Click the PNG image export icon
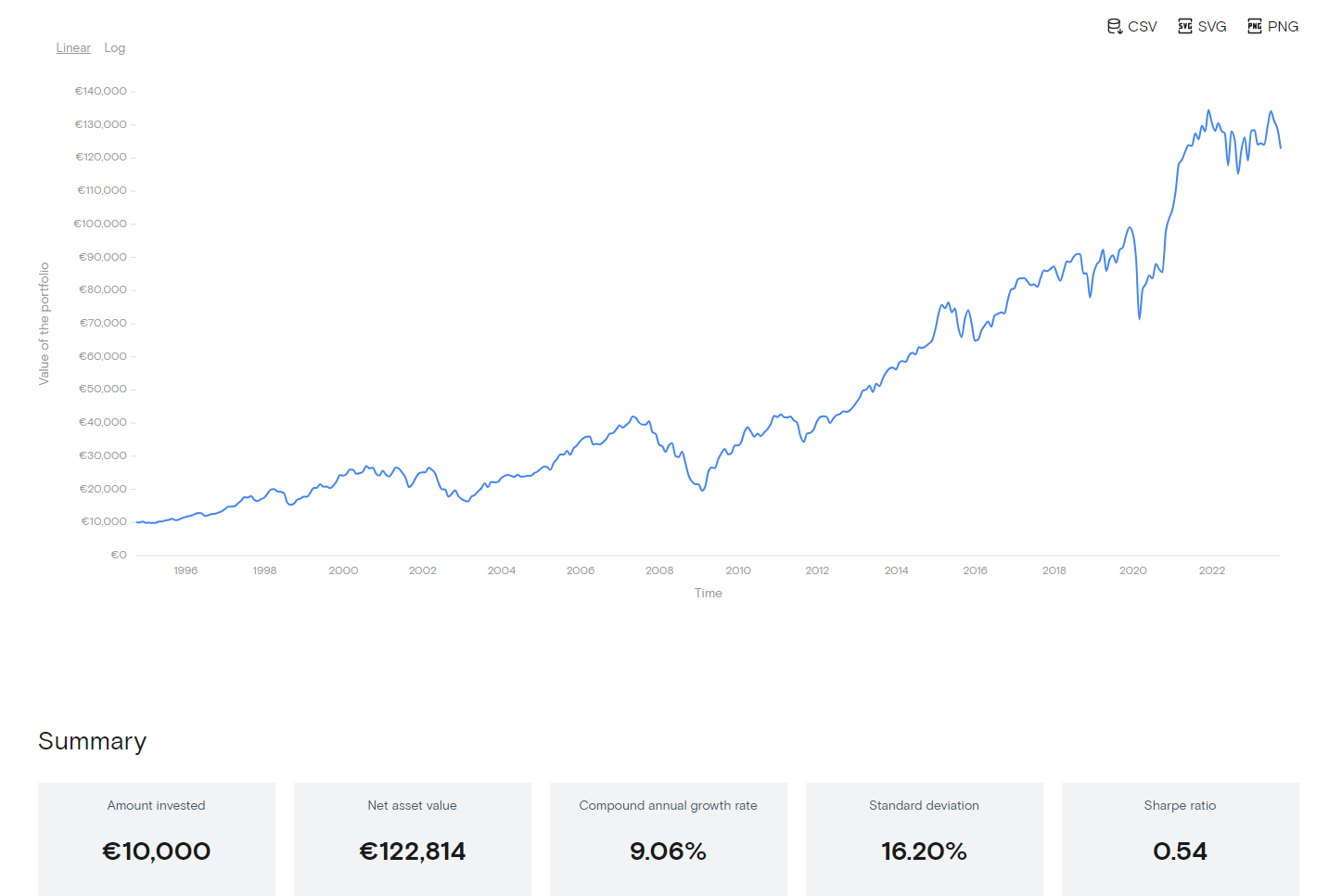Screen dimensions: 1329x896 point(1255,27)
